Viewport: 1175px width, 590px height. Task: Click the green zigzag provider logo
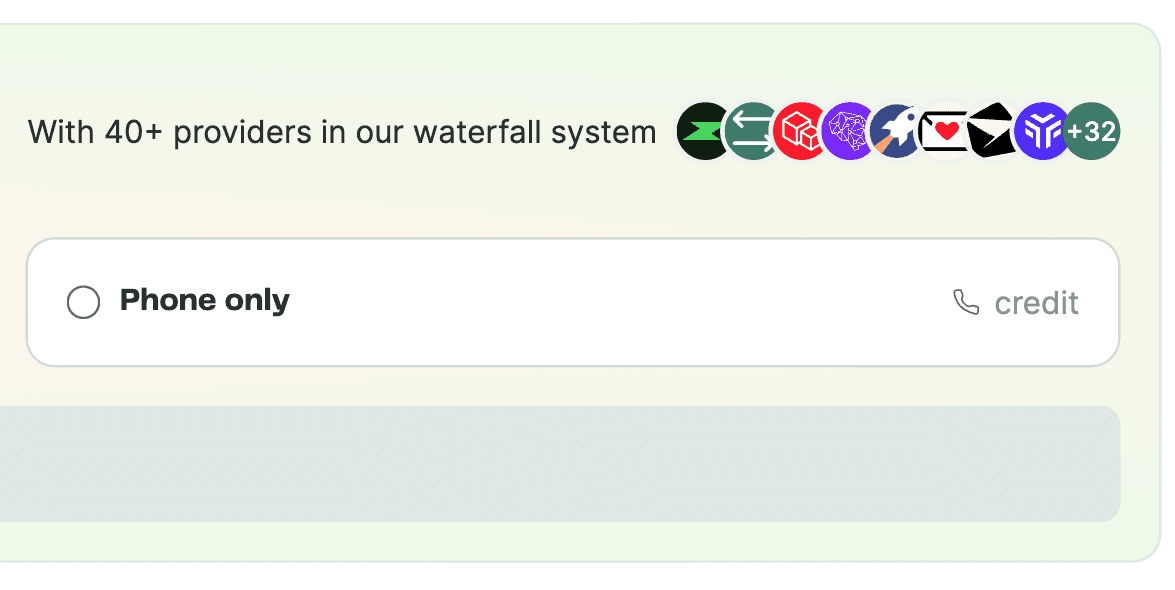(703, 131)
